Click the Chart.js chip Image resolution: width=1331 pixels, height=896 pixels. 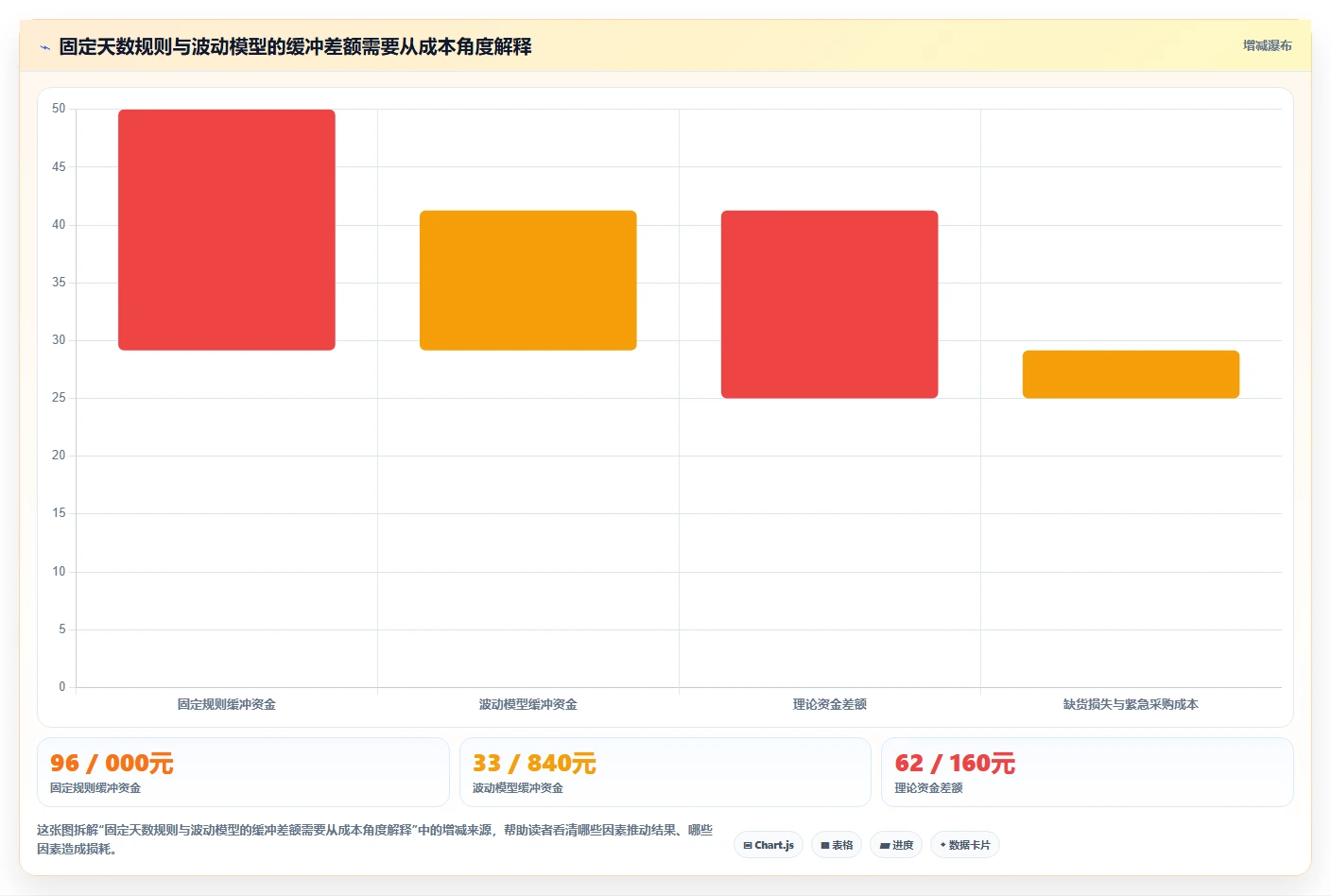click(769, 845)
